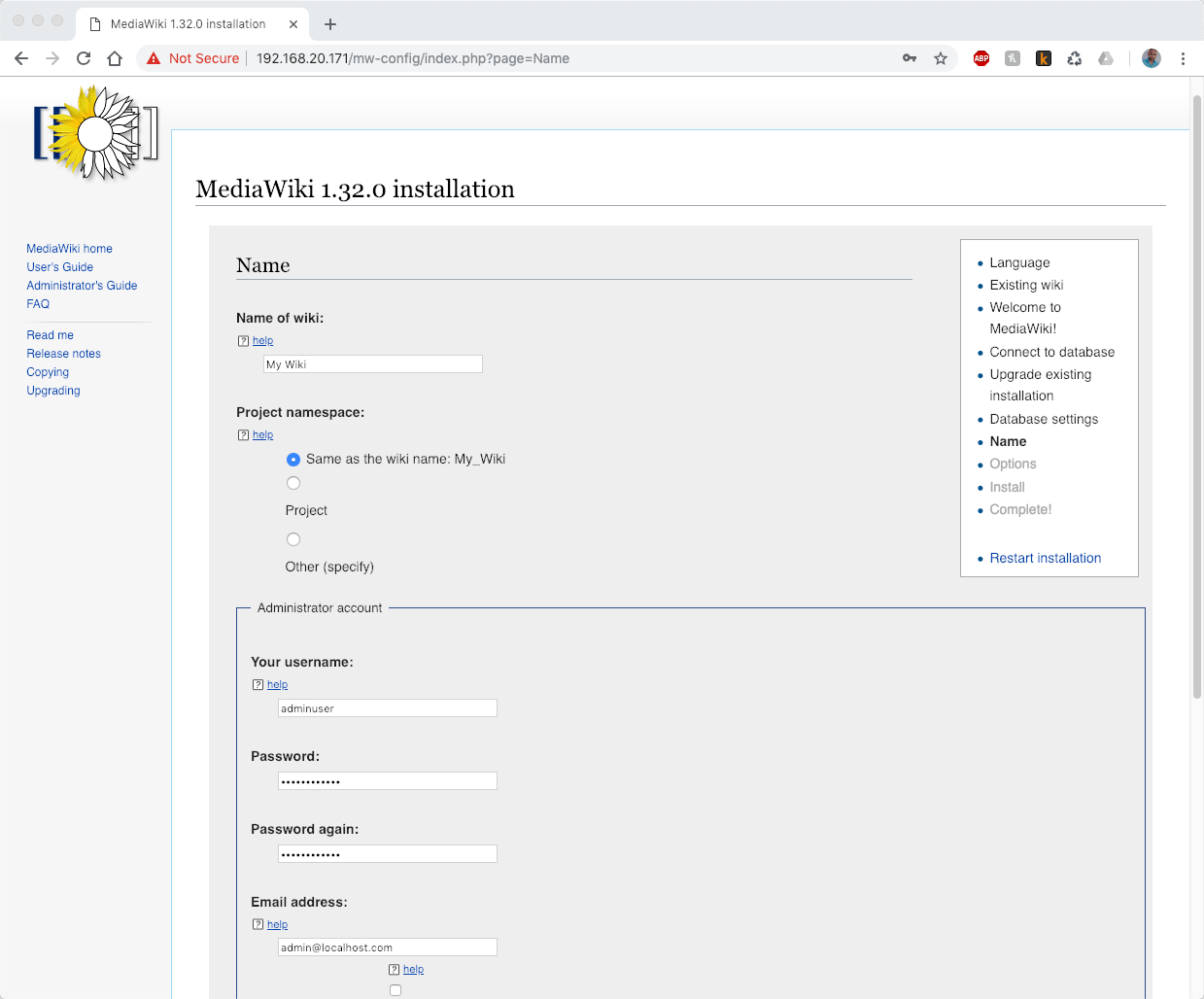Image resolution: width=1204 pixels, height=999 pixels.
Task: Bookmark this page with the star icon
Action: pos(941,58)
